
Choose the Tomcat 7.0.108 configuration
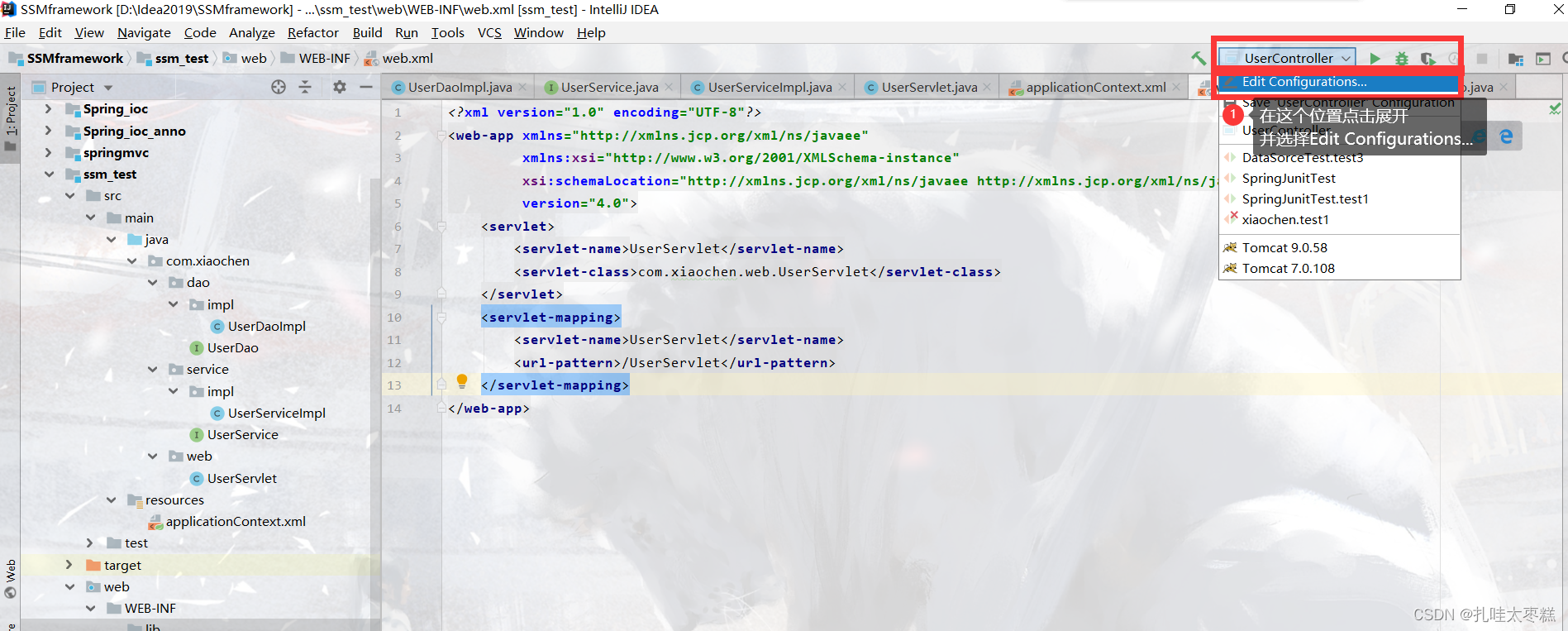1339,268
